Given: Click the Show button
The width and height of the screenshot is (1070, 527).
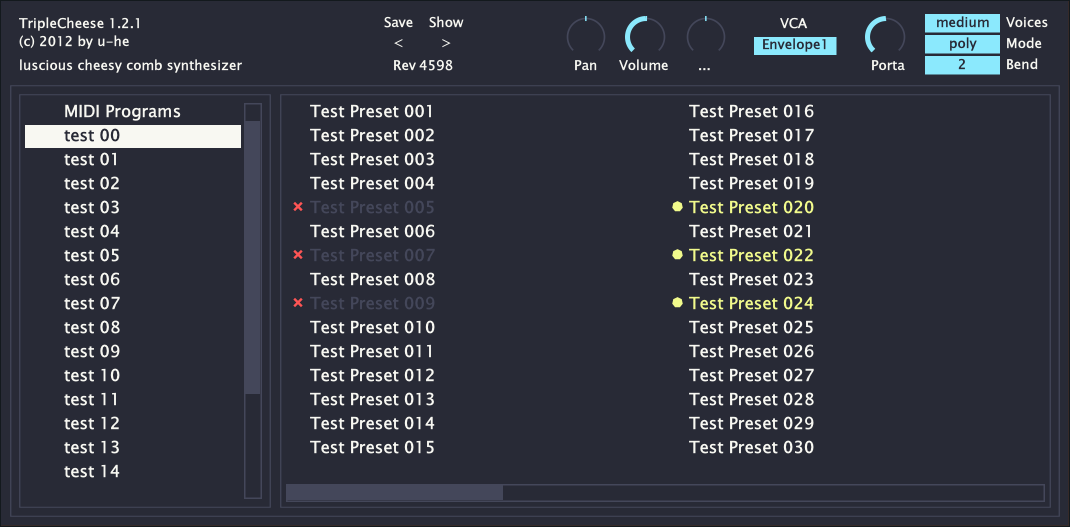Looking at the screenshot, I should point(446,23).
